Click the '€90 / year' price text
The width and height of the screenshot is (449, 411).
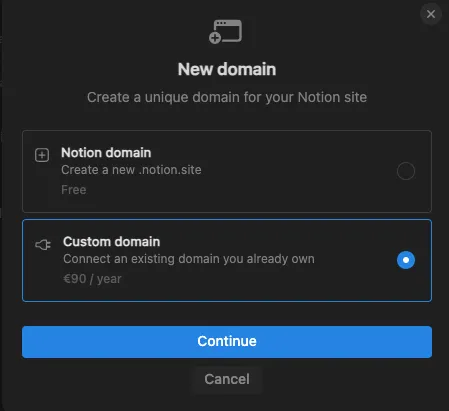(92, 279)
